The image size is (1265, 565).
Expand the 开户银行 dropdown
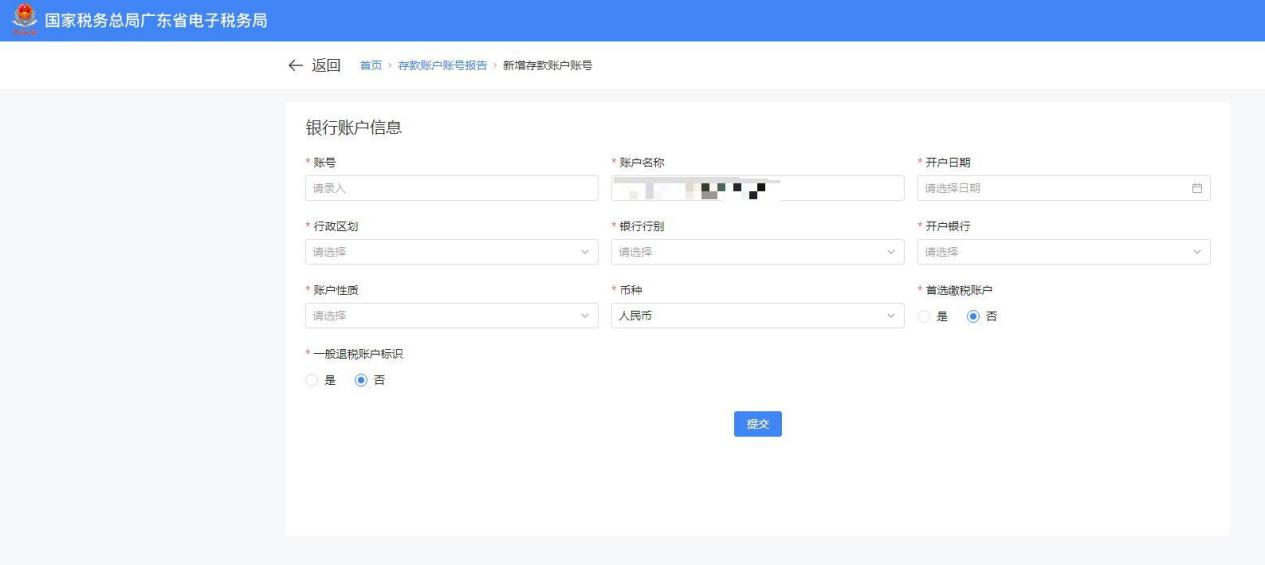(x=1063, y=252)
